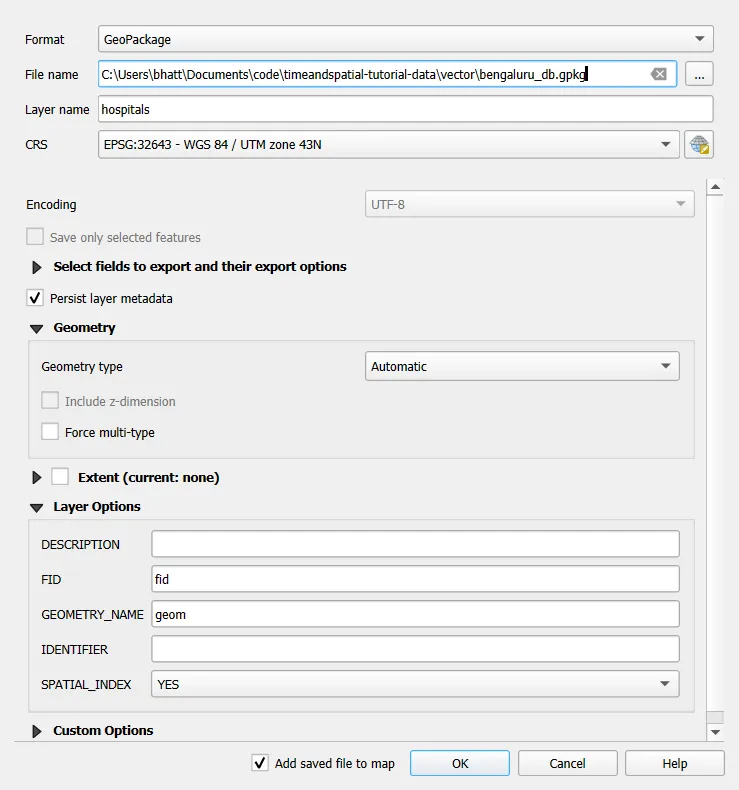Uncheck Add saved file to map
Image resolution: width=739 pixels, height=790 pixels.
(260, 763)
